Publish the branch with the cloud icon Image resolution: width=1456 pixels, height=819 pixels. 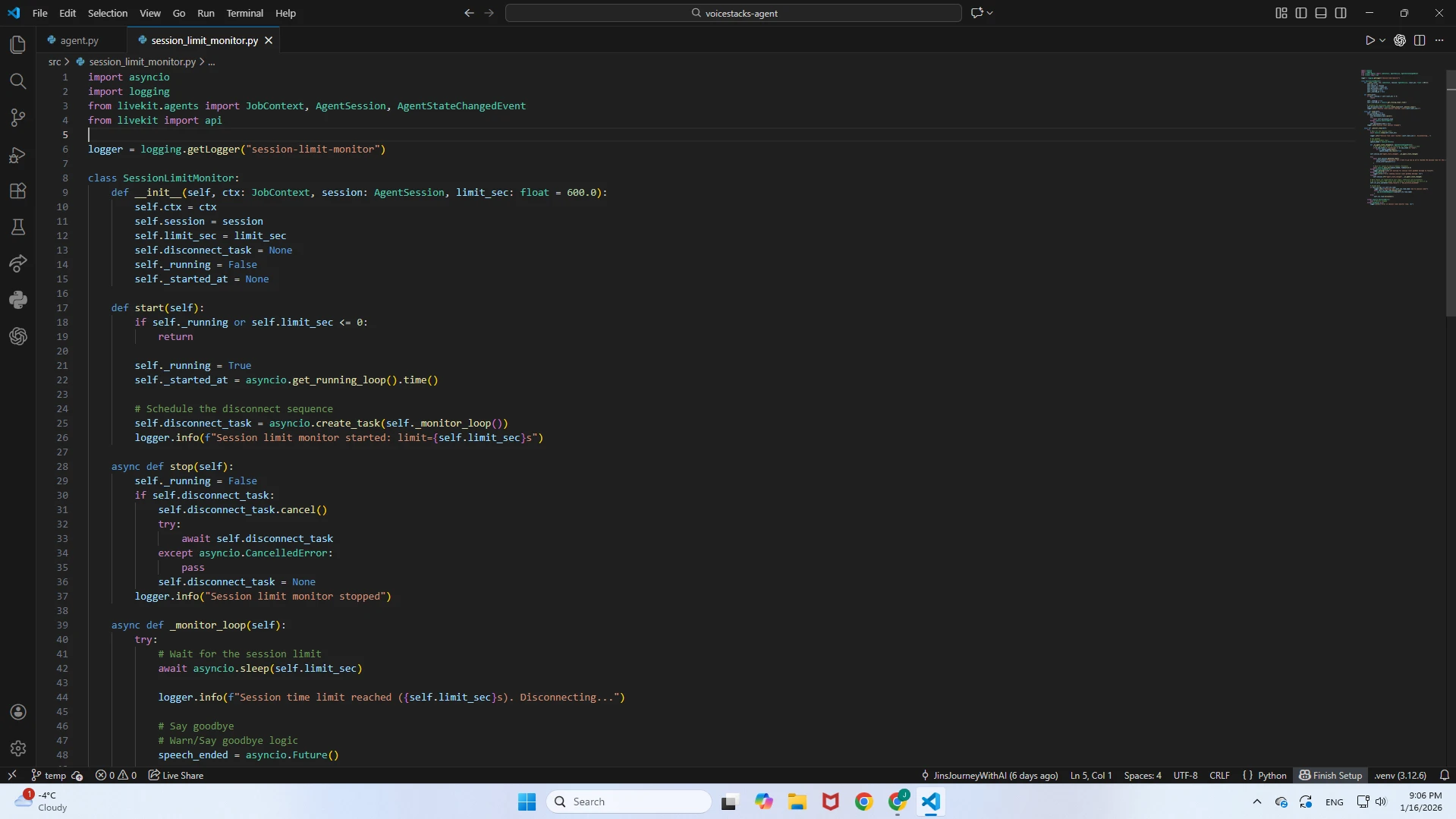[77, 776]
